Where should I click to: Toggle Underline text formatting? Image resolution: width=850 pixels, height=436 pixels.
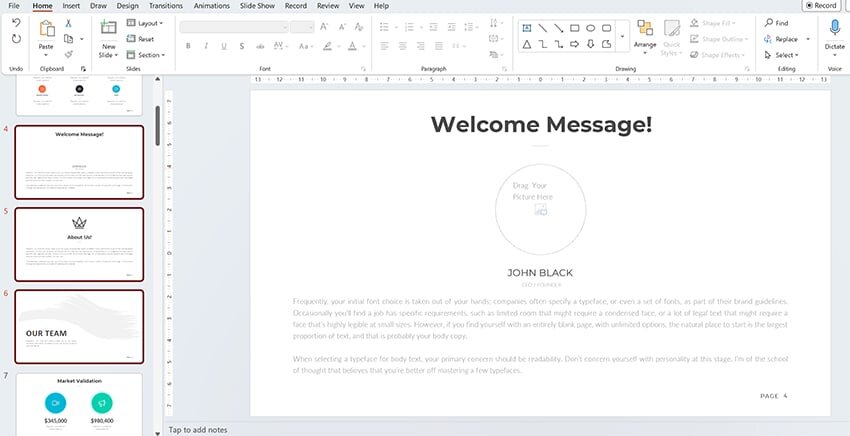pos(222,45)
